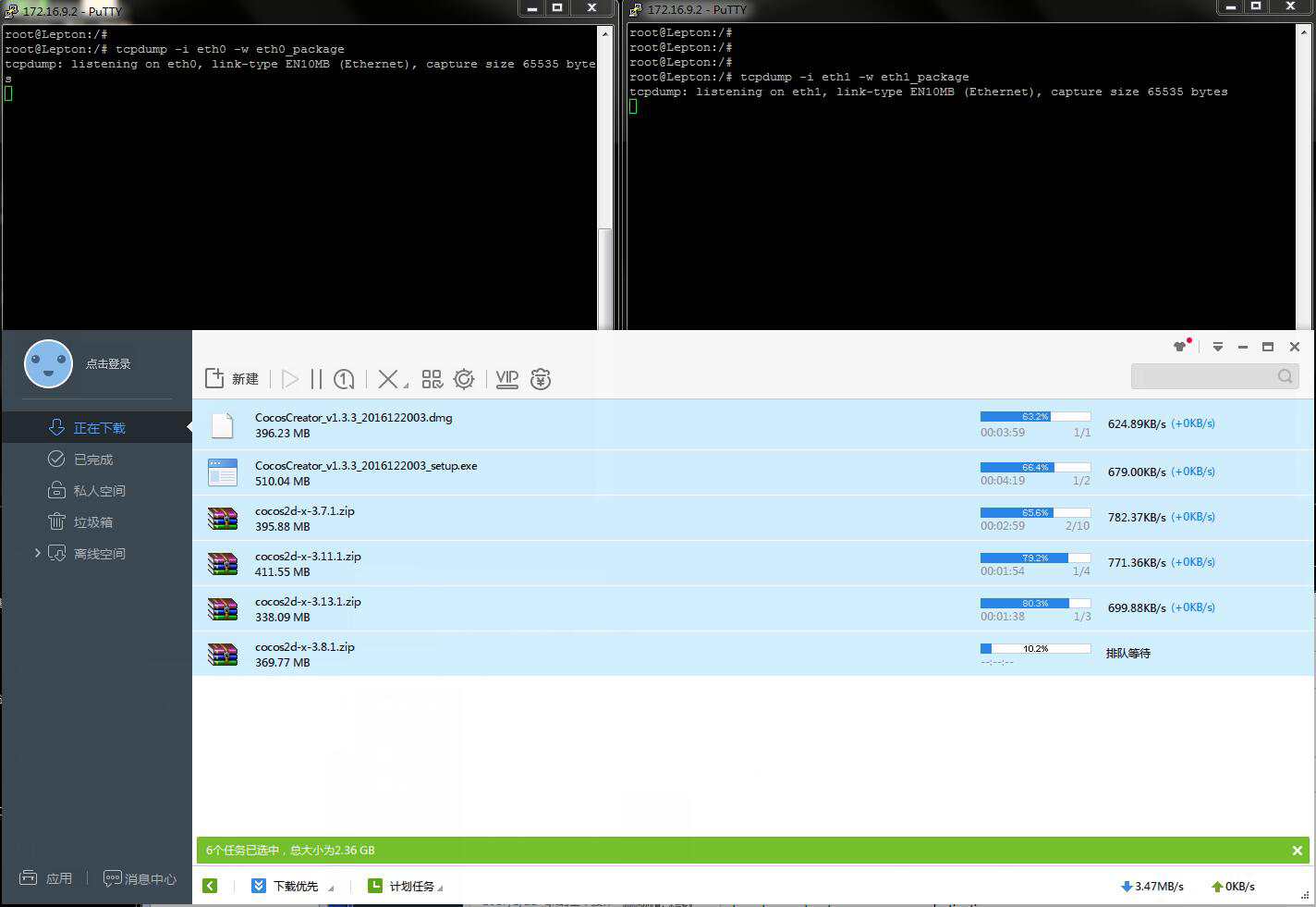Click icon of CocosCreator setup.exe task
Viewport: 1316px width, 907px height.
pyautogui.click(x=223, y=472)
